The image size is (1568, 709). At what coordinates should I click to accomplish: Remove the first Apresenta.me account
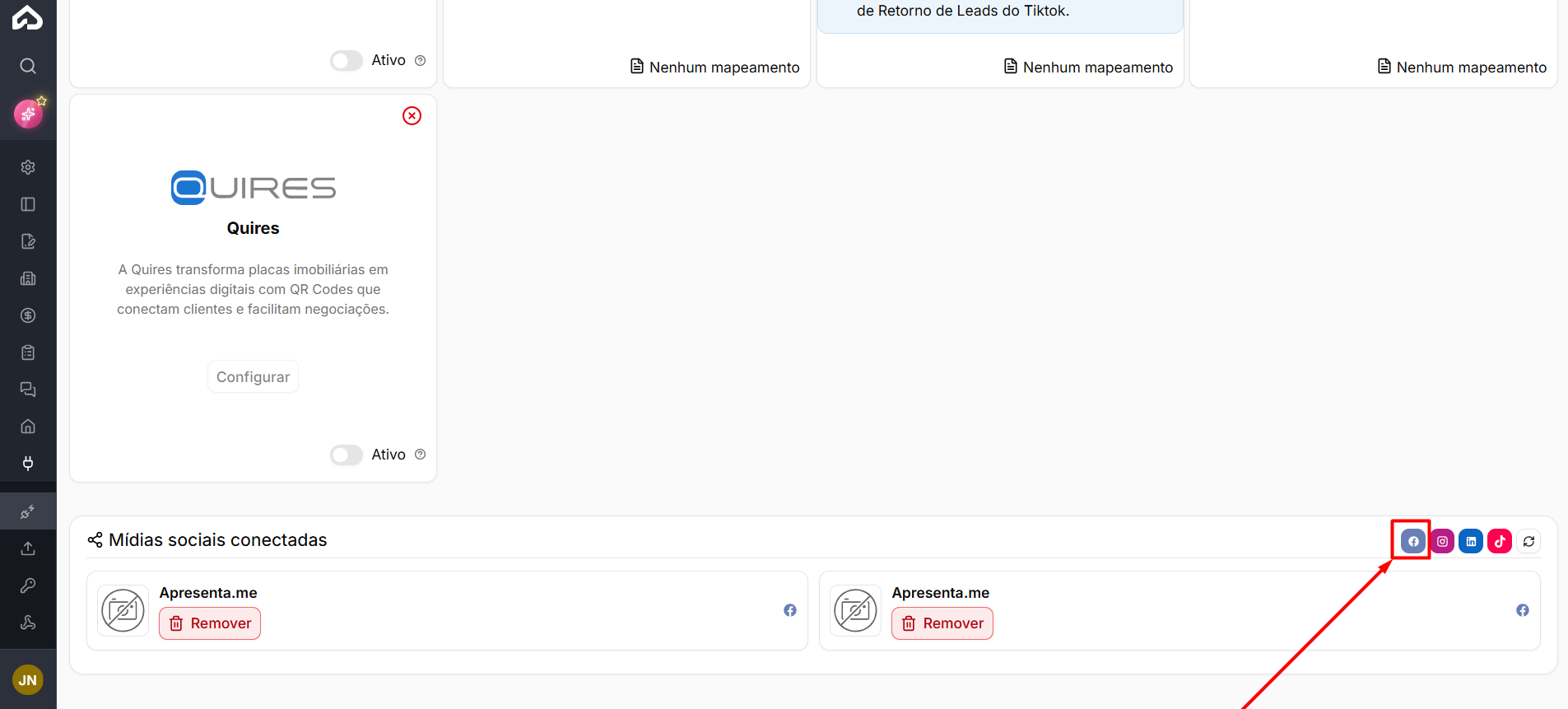point(210,623)
